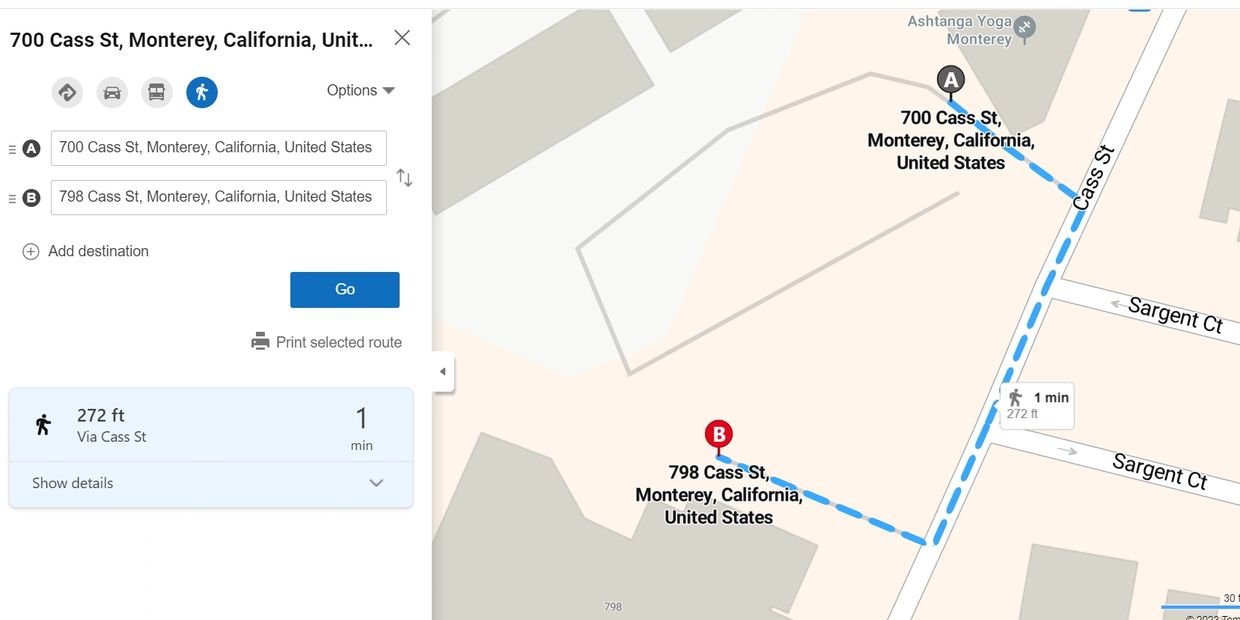Click the Print selected route link
1240x620 pixels.
338,342
